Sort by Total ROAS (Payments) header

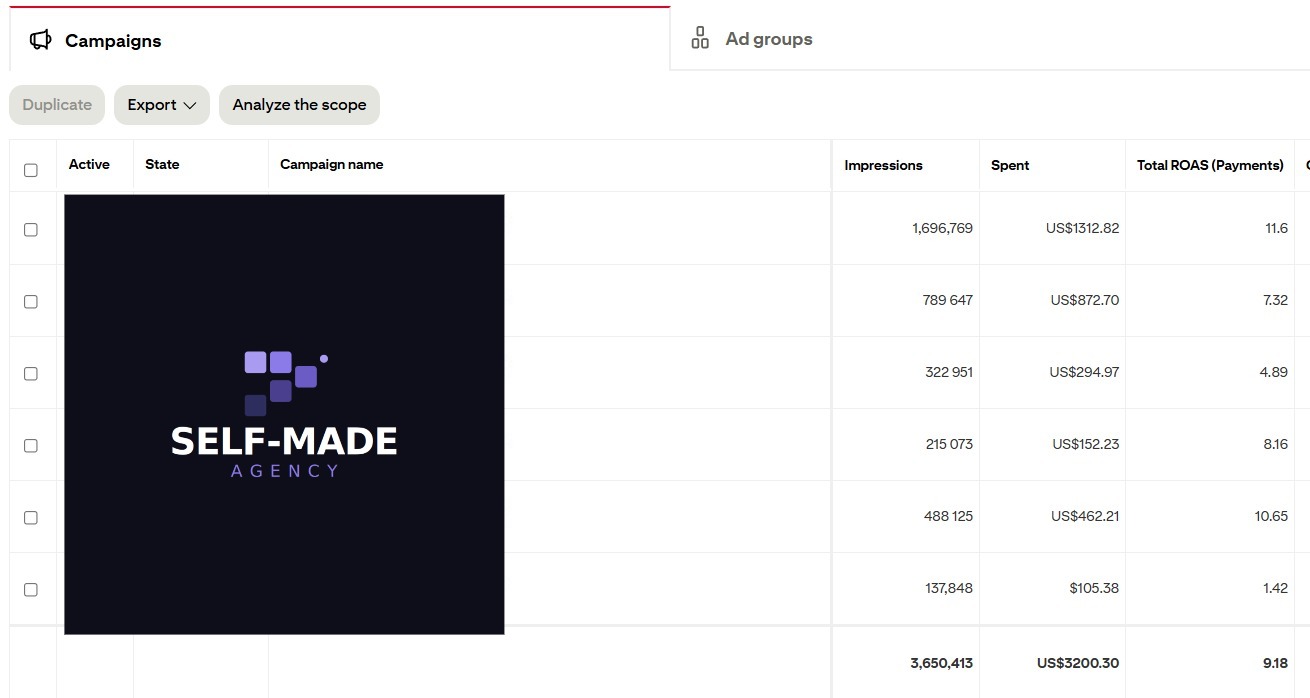click(1210, 165)
